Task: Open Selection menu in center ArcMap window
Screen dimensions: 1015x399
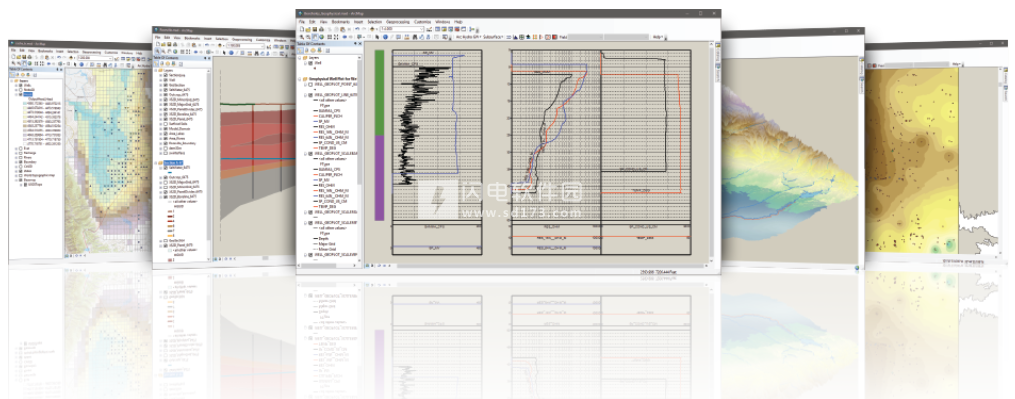Action: (375, 22)
